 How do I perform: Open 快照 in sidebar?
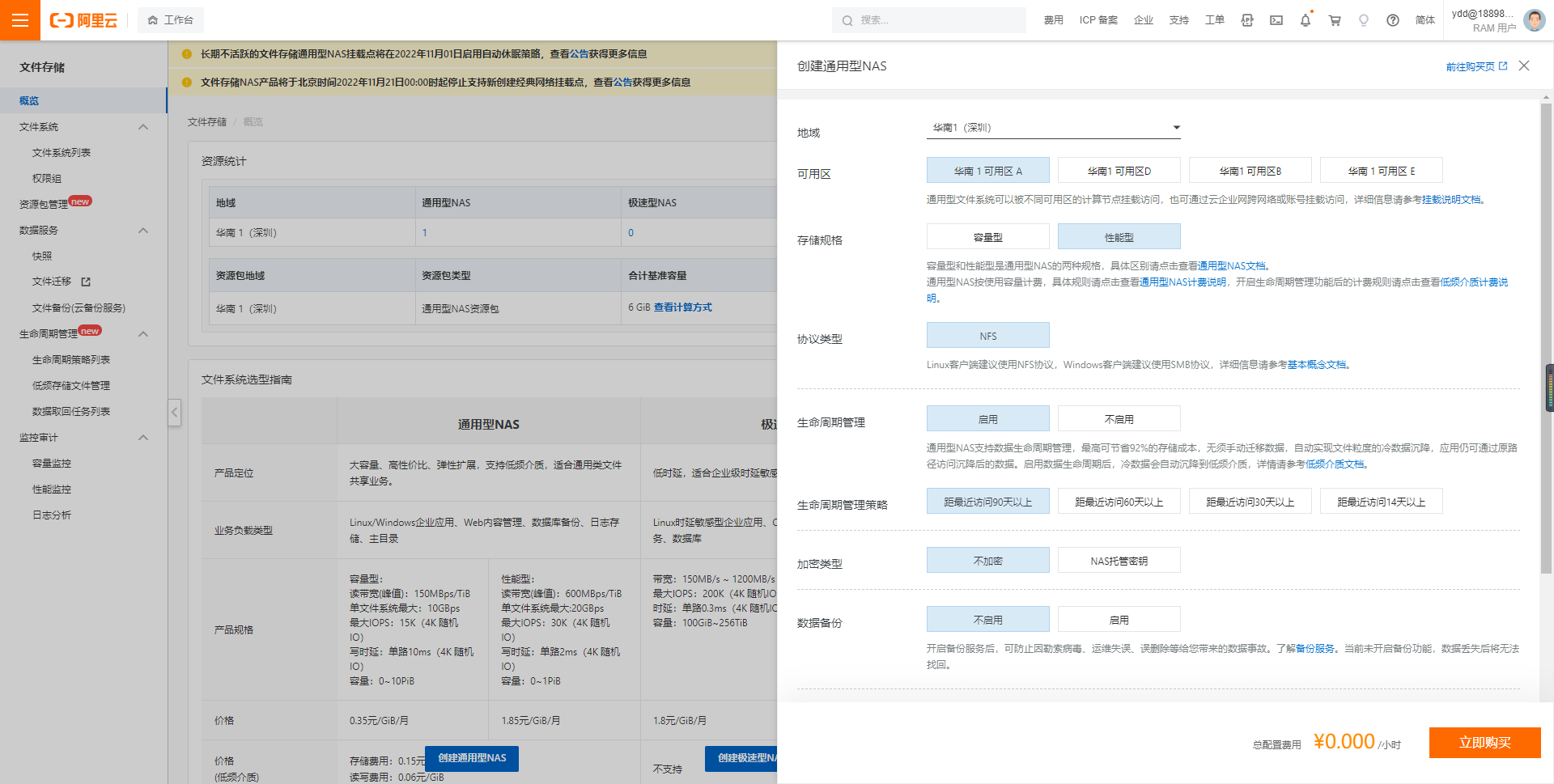[x=42, y=256]
